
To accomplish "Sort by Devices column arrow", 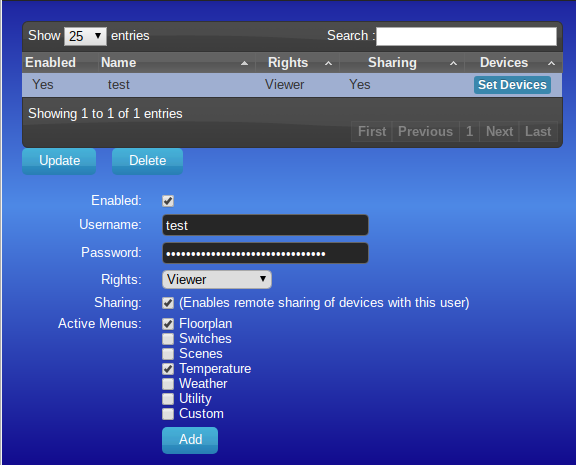I will (x=551, y=64).
